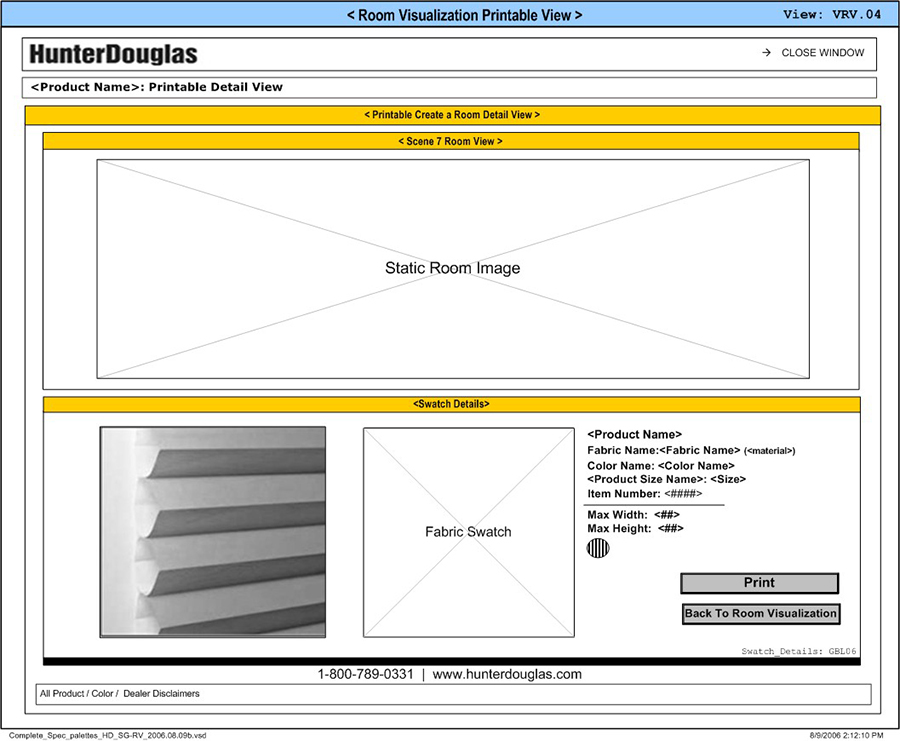Click the HunterDouglas logo
This screenshot has height=741, width=900.
[x=113, y=55]
